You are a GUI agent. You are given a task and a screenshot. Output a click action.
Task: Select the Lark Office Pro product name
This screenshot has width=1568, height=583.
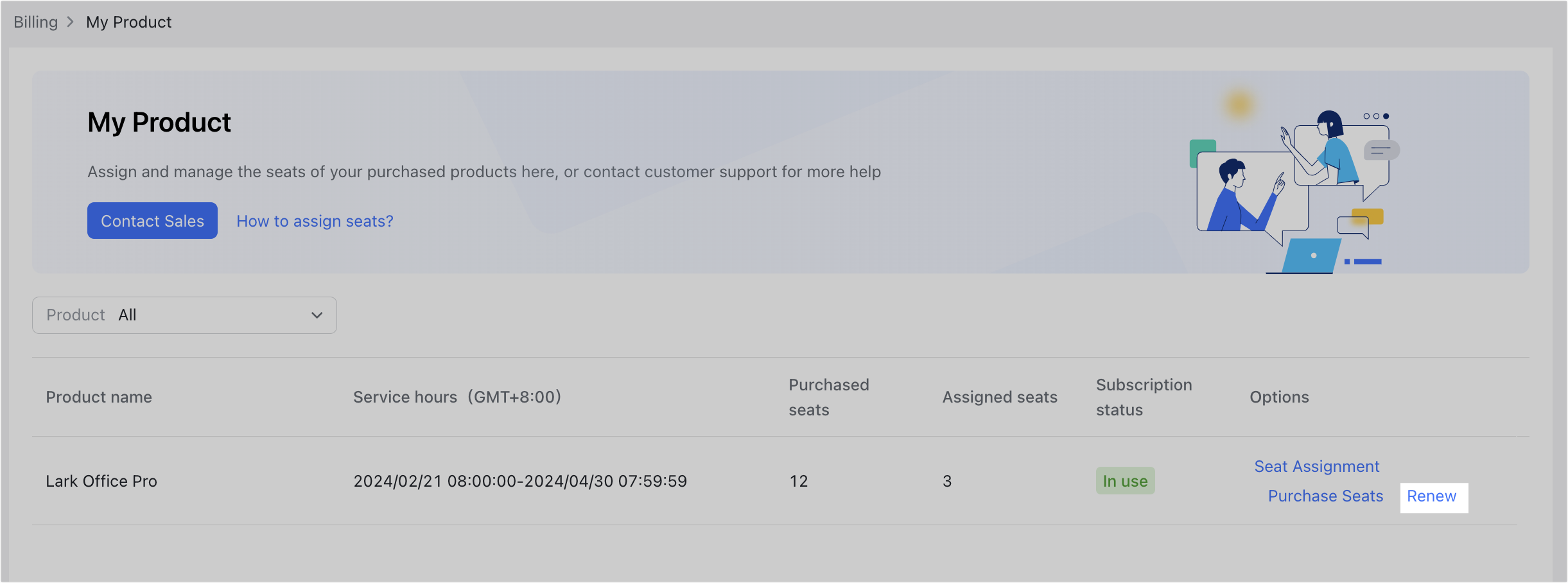[x=101, y=480]
